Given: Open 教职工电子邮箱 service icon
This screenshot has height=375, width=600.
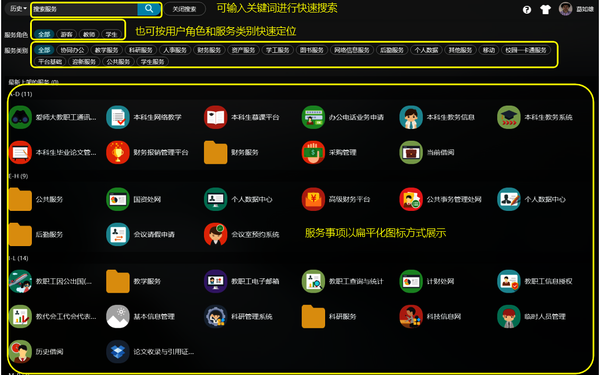Looking at the screenshot, I should pos(216,281).
